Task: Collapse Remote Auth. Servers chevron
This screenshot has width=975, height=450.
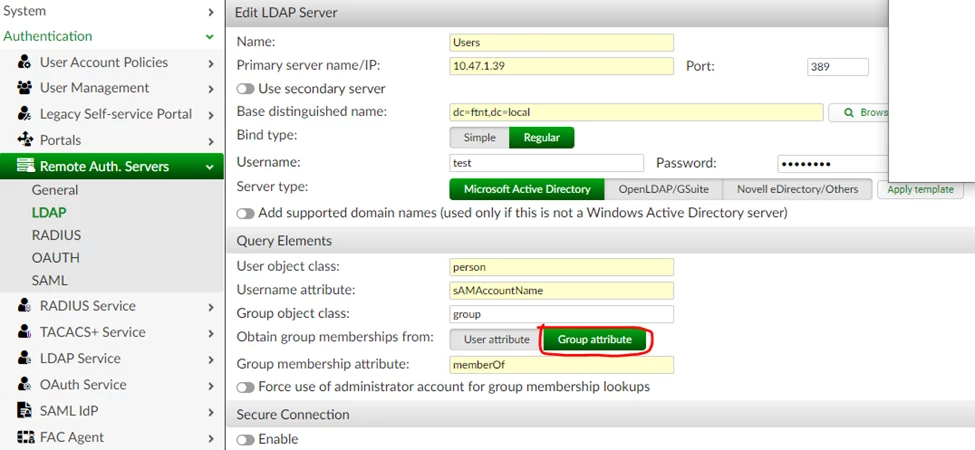Action: click(210, 167)
